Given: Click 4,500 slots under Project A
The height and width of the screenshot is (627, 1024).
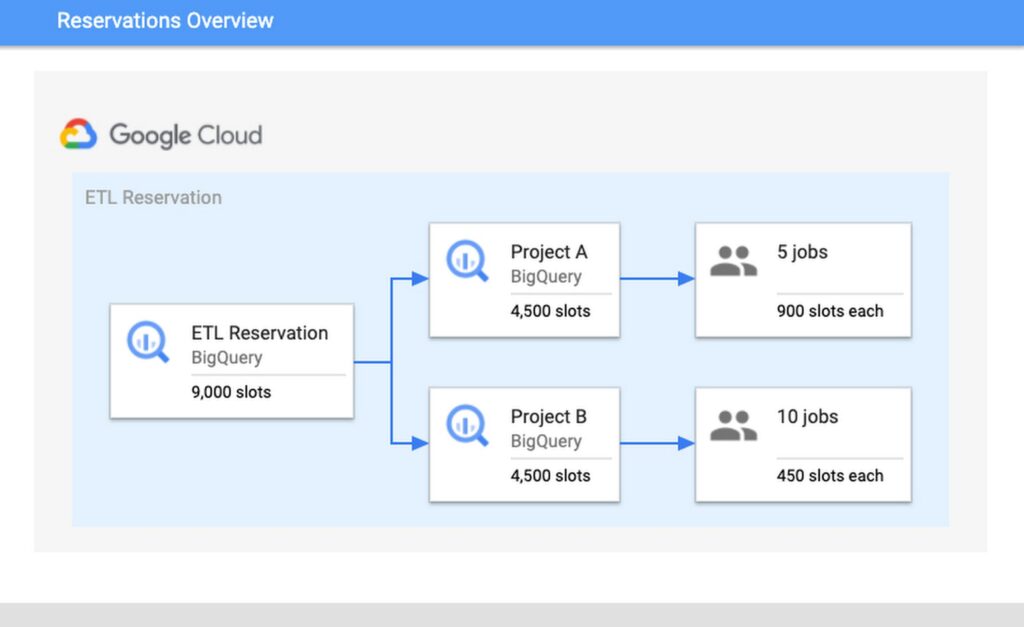Looking at the screenshot, I should click(551, 311).
